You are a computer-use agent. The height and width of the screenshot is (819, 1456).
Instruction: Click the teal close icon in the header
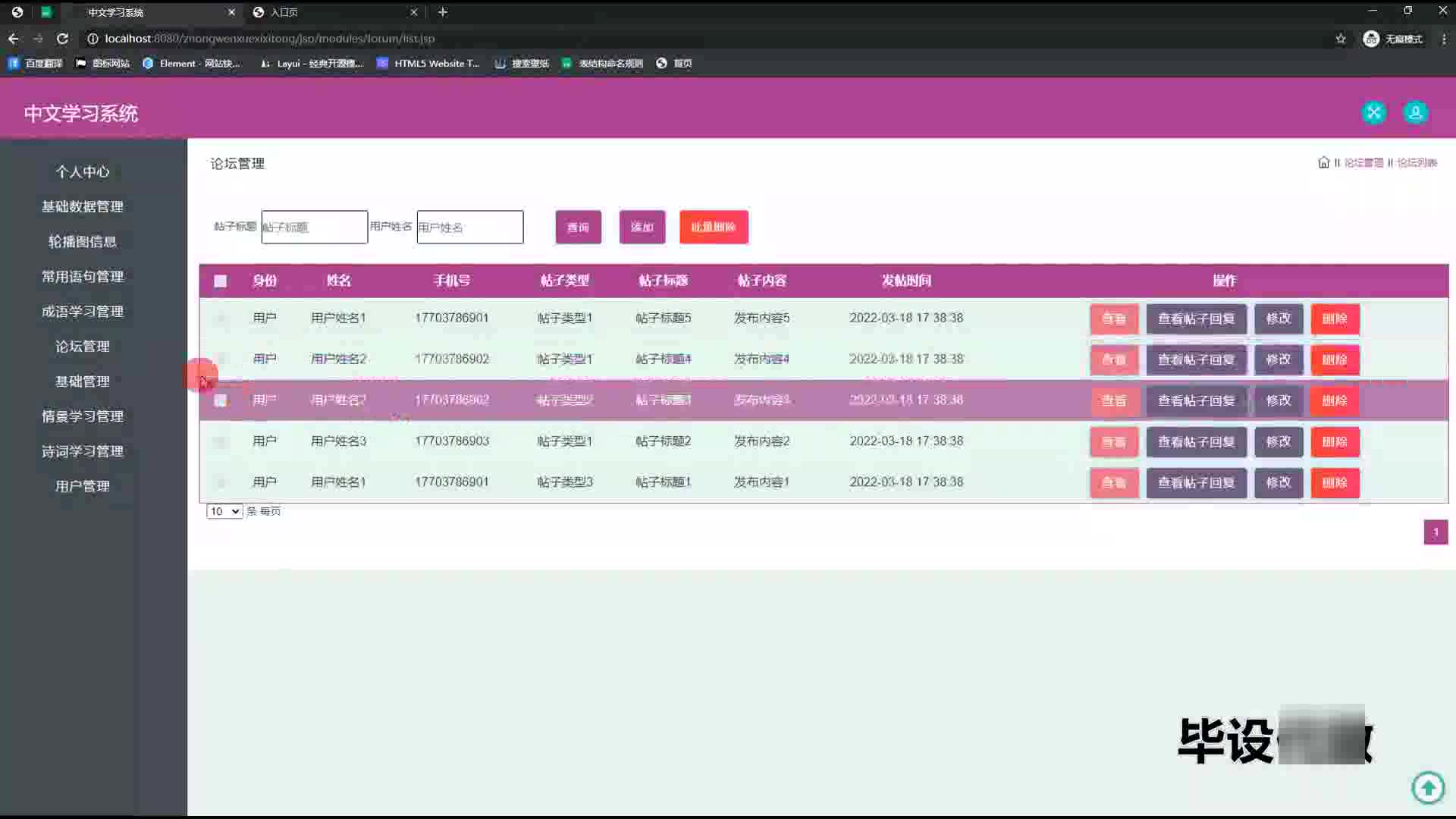pyautogui.click(x=1373, y=113)
